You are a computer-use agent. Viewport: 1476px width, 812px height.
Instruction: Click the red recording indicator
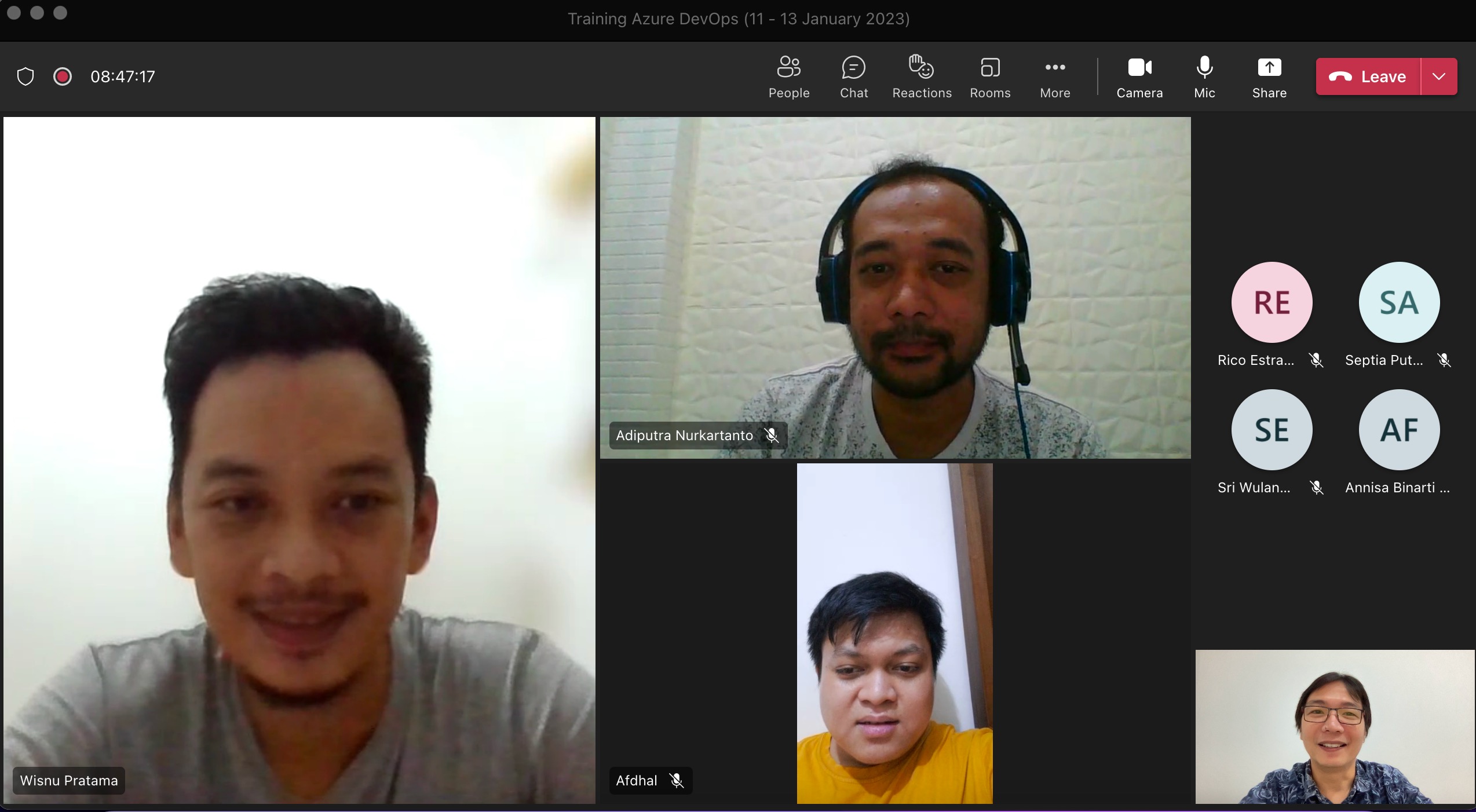coord(63,76)
